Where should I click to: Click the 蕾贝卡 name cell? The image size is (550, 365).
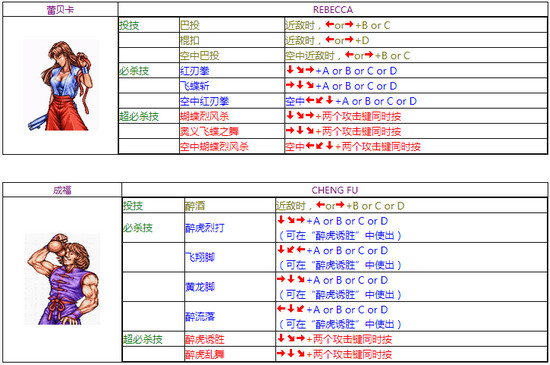[60, 10]
